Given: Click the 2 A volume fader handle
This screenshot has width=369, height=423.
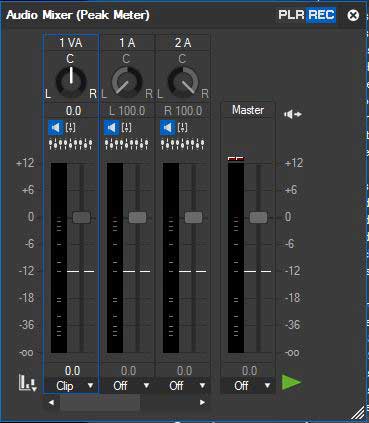Looking at the screenshot, I should [194, 217].
